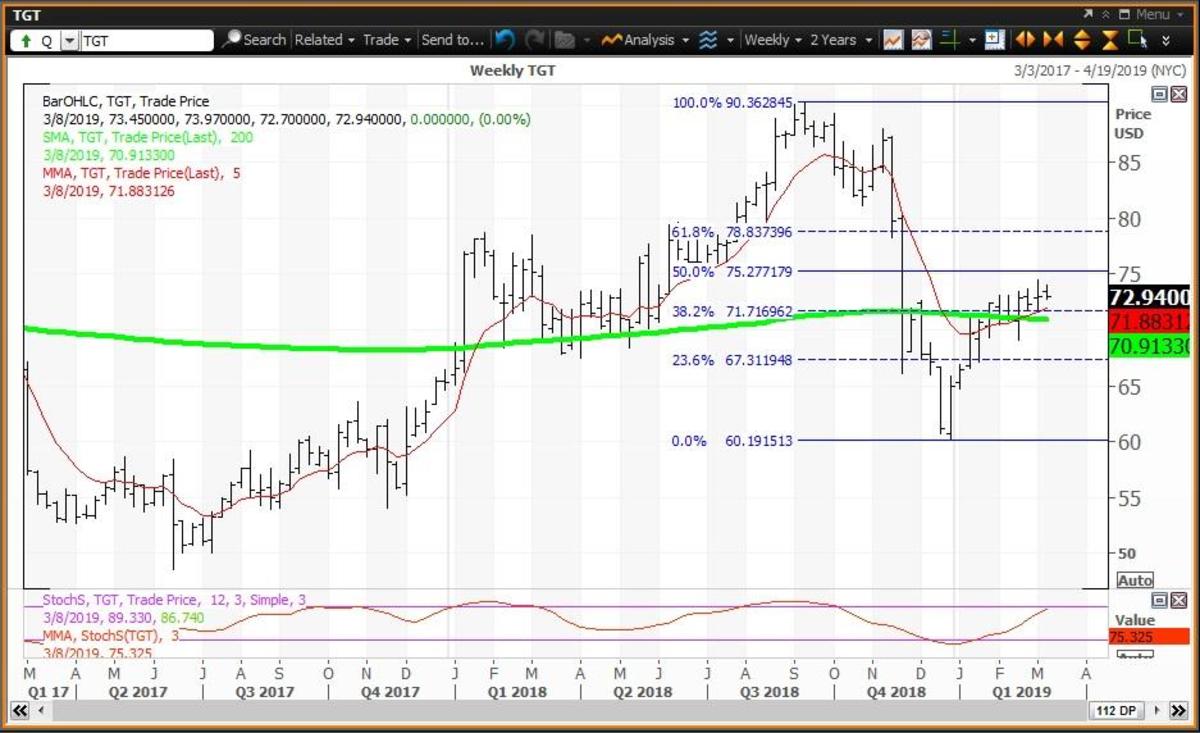
Task: Click the bottom left single scroll arrow
Action: point(40,710)
